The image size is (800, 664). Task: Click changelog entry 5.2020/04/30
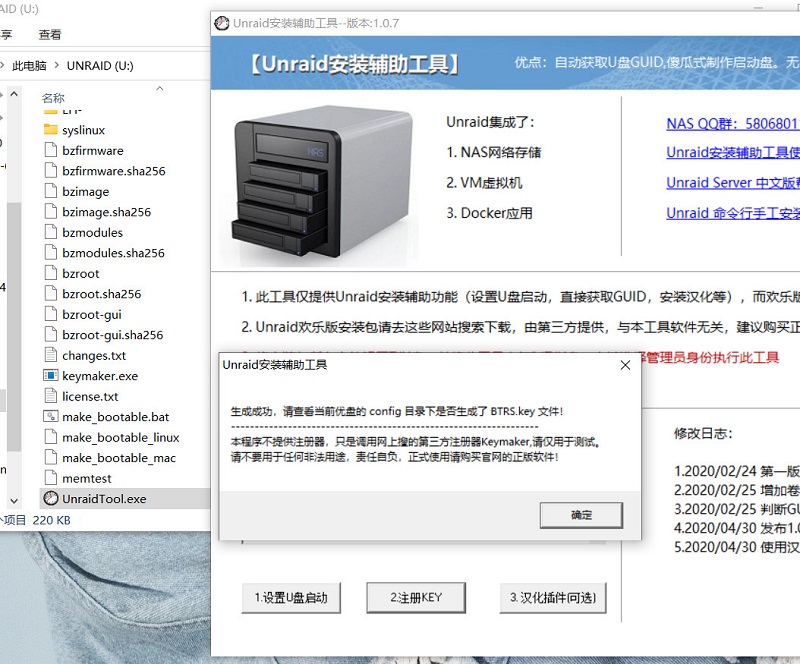click(x=737, y=547)
